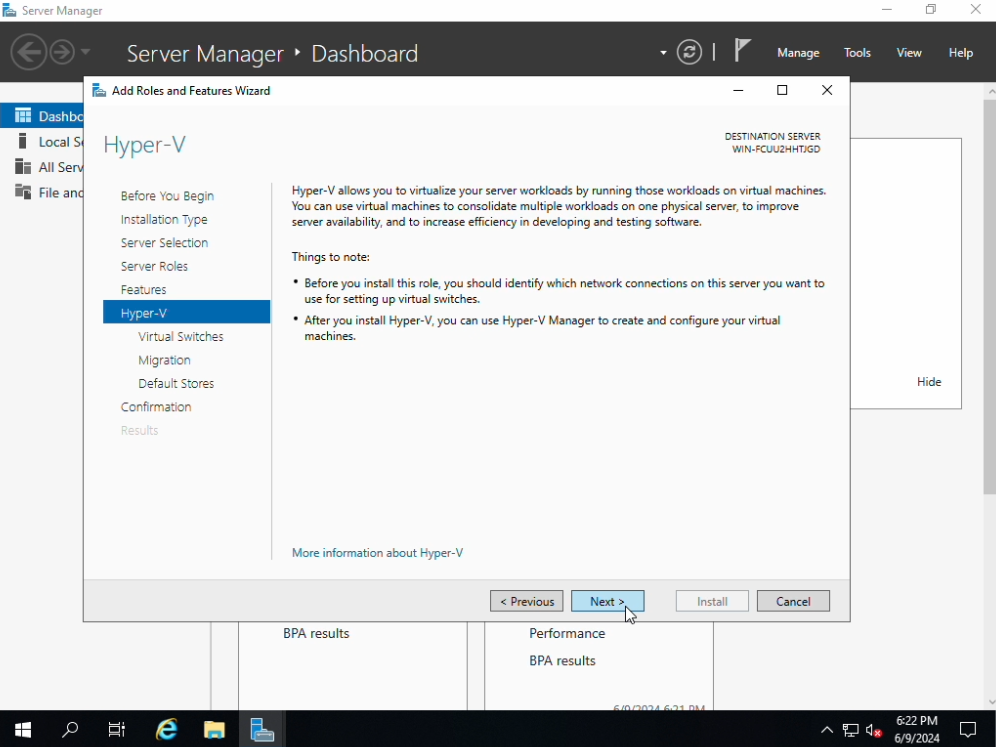The height and width of the screenshot is (747, 996).
Task: Click the Refresh icon in Server Manager header
Action: [689, 52]
